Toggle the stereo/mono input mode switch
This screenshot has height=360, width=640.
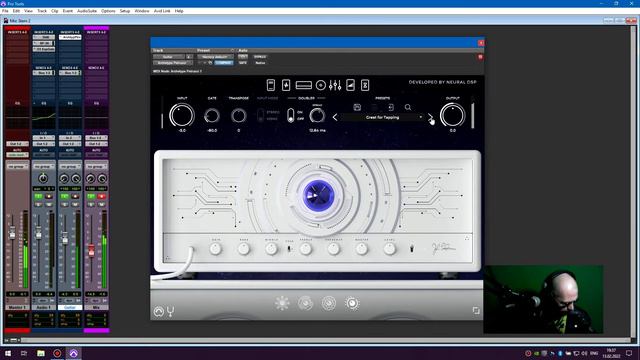click(260, 116)
